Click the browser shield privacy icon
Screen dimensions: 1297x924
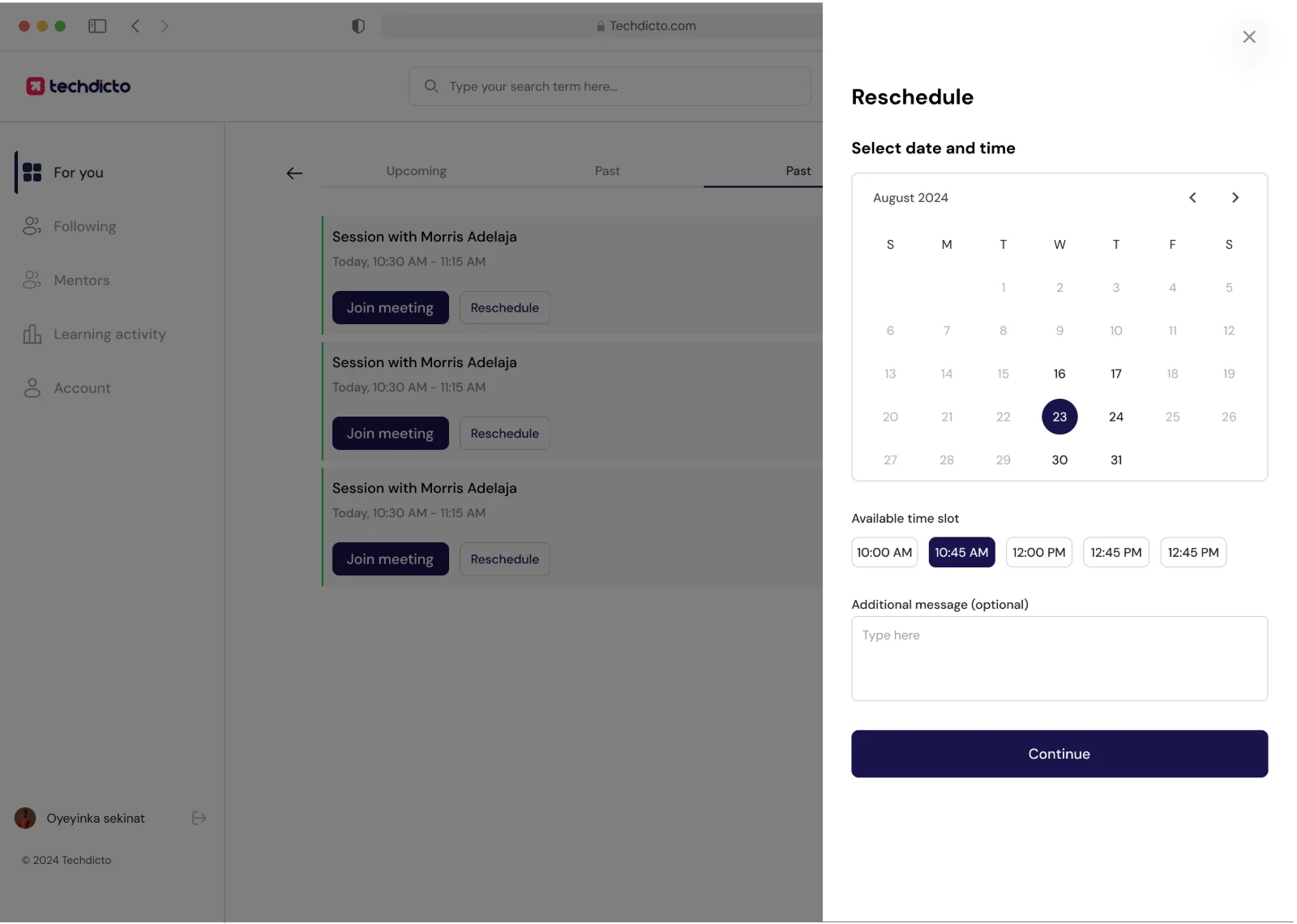pyautogui.click(x=357, y=26)
